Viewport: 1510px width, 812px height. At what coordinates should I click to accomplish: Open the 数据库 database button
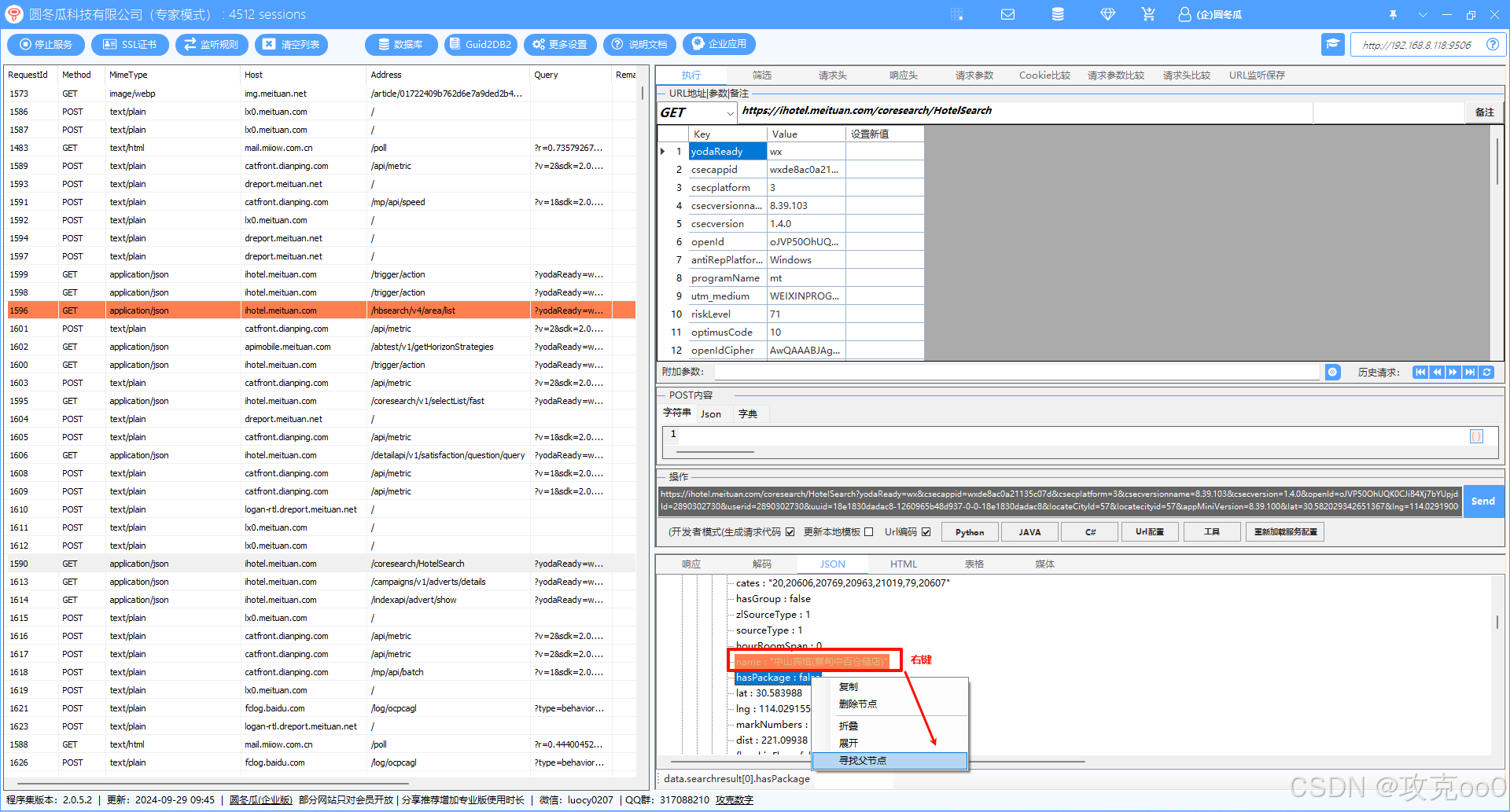point(401,45)
